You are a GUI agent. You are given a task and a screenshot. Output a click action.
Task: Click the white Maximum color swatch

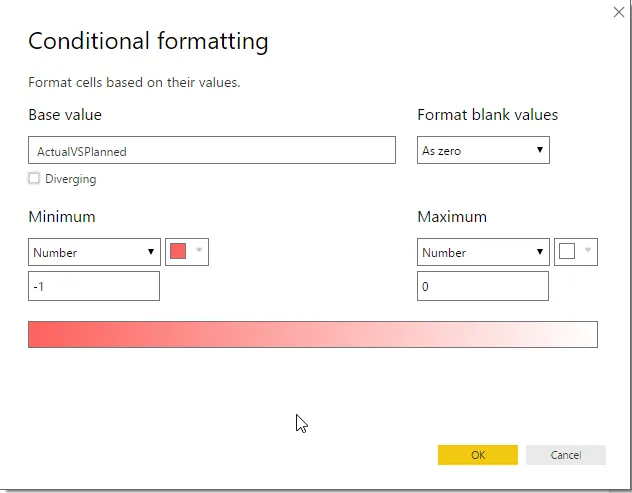[x=567, y=252]
